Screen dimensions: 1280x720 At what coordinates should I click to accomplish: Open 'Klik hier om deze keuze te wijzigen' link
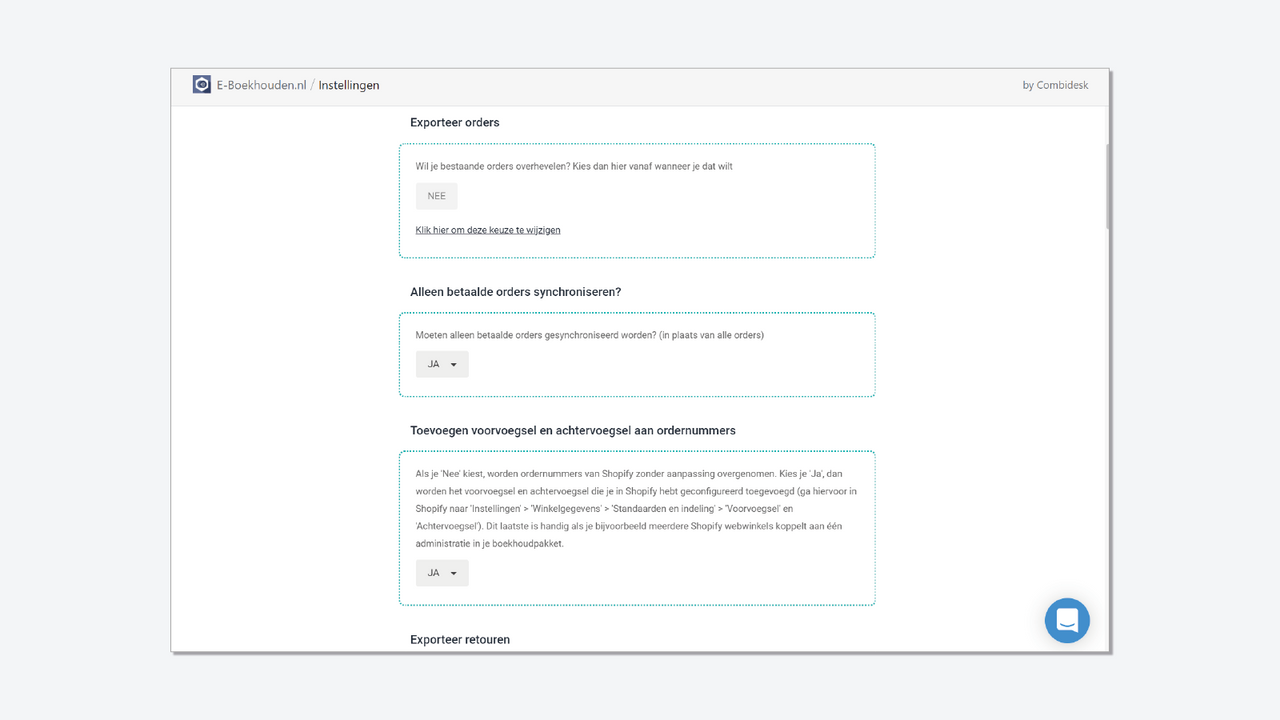point(487,229)
